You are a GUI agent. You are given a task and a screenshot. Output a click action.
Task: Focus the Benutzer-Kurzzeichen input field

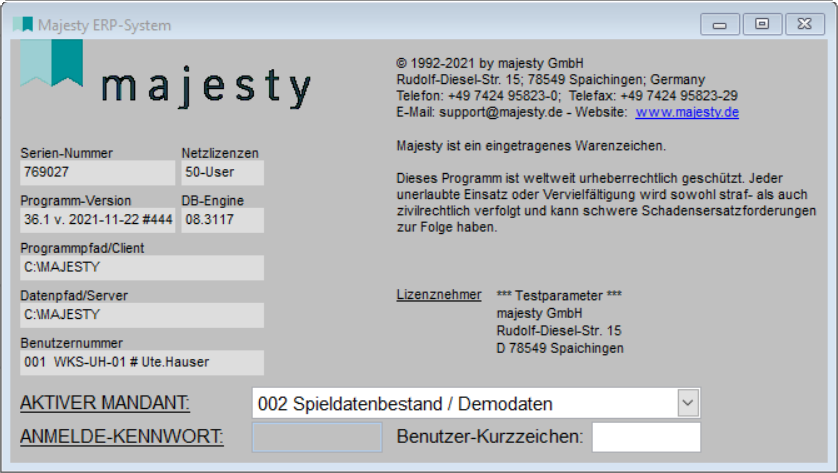646,437
